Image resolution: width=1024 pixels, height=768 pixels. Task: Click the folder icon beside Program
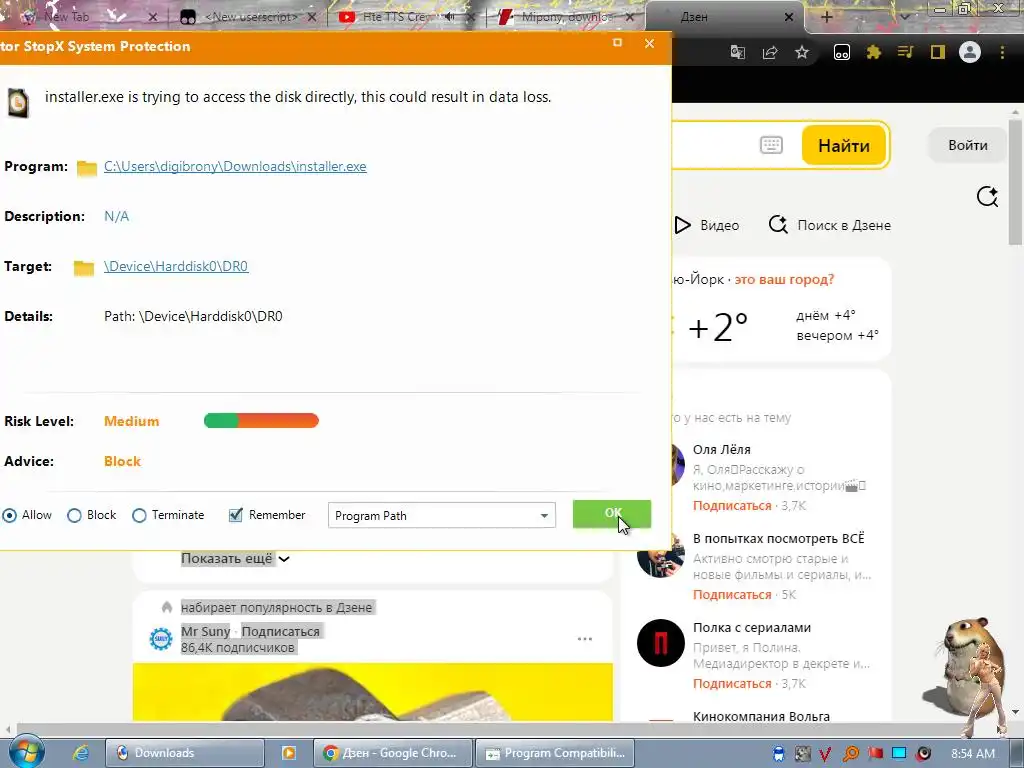87,168
